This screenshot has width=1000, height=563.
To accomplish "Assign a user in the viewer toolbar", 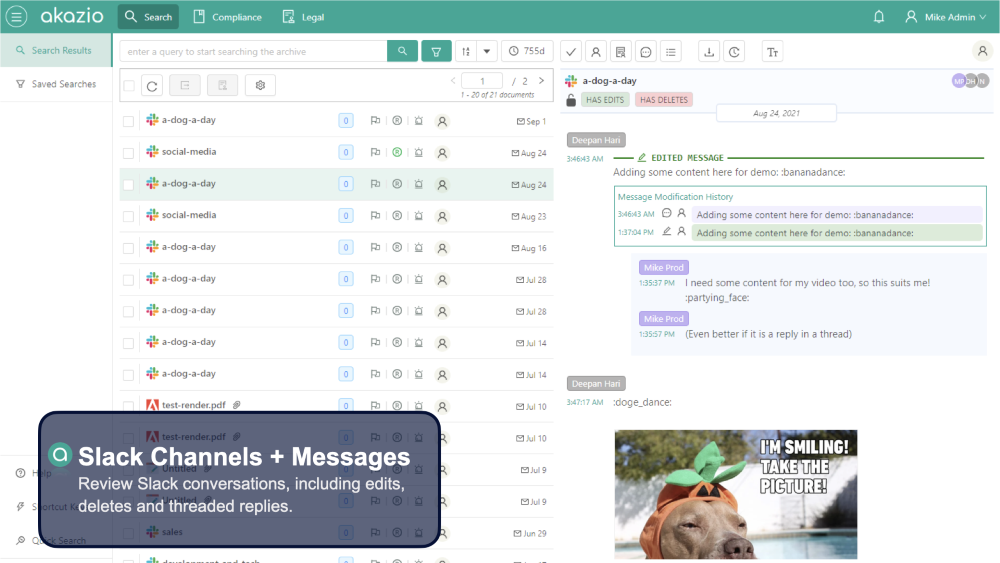I will [x=596, y=52].
